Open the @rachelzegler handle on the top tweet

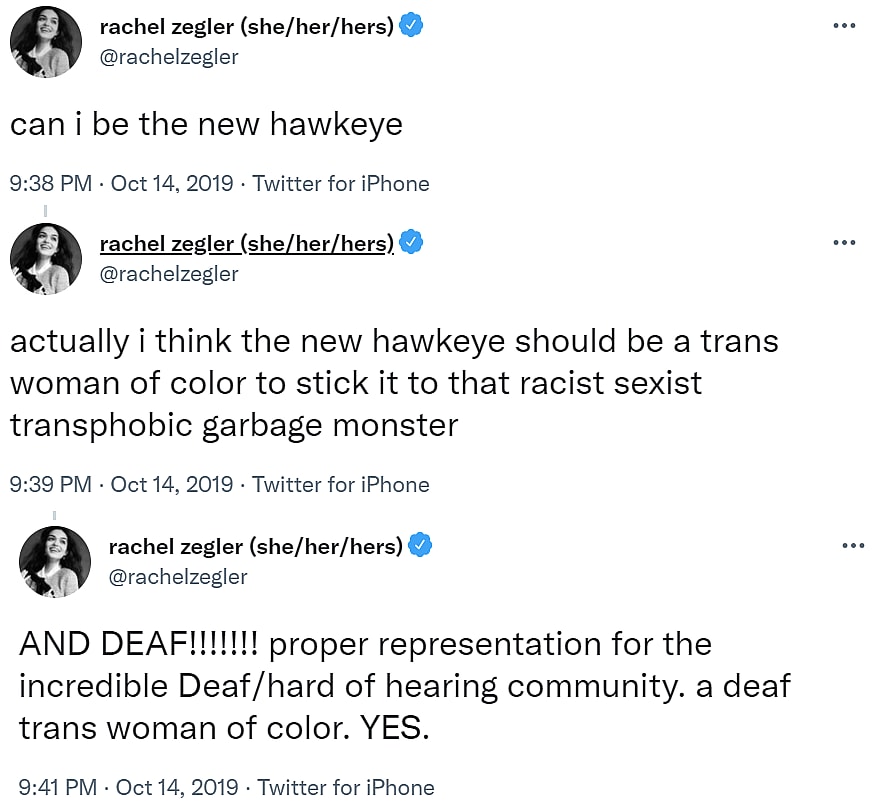168,57
